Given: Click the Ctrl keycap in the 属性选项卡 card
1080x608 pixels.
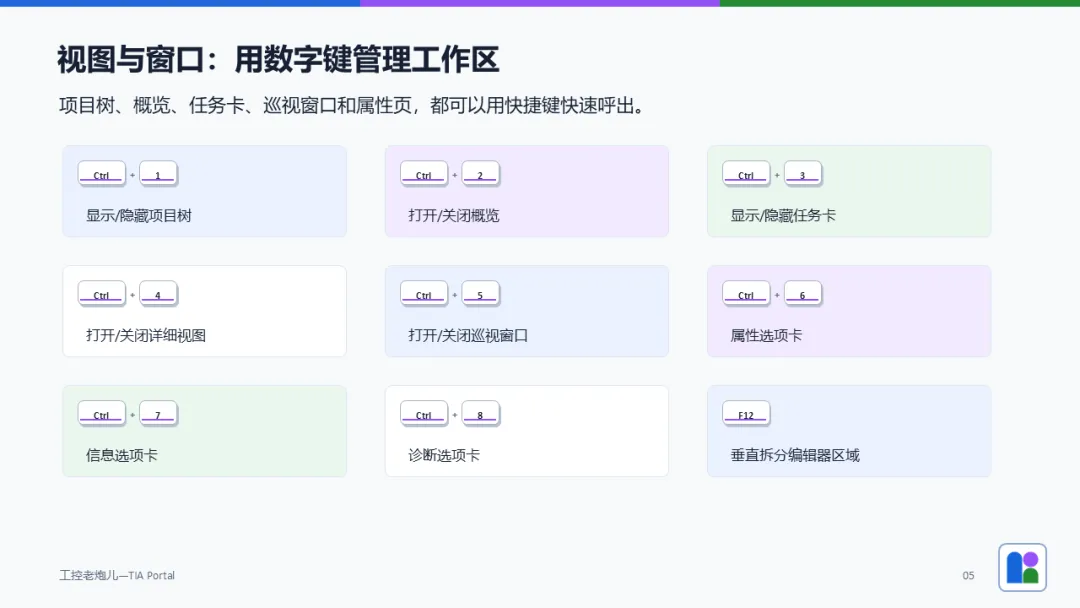Looking at the screenshot, I should pos(746,294).
